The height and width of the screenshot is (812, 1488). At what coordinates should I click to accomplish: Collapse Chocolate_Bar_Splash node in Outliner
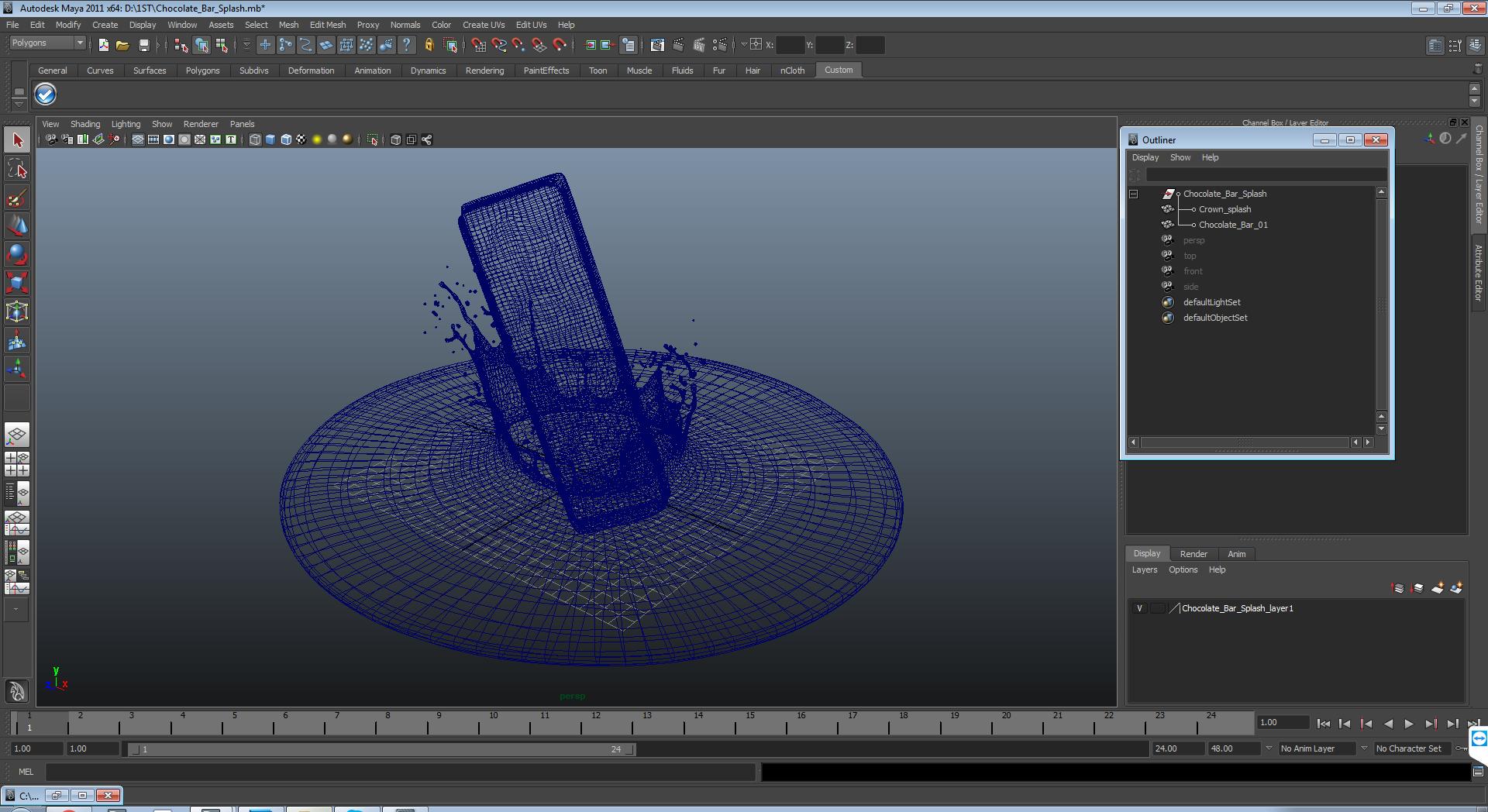point(1134,194)
